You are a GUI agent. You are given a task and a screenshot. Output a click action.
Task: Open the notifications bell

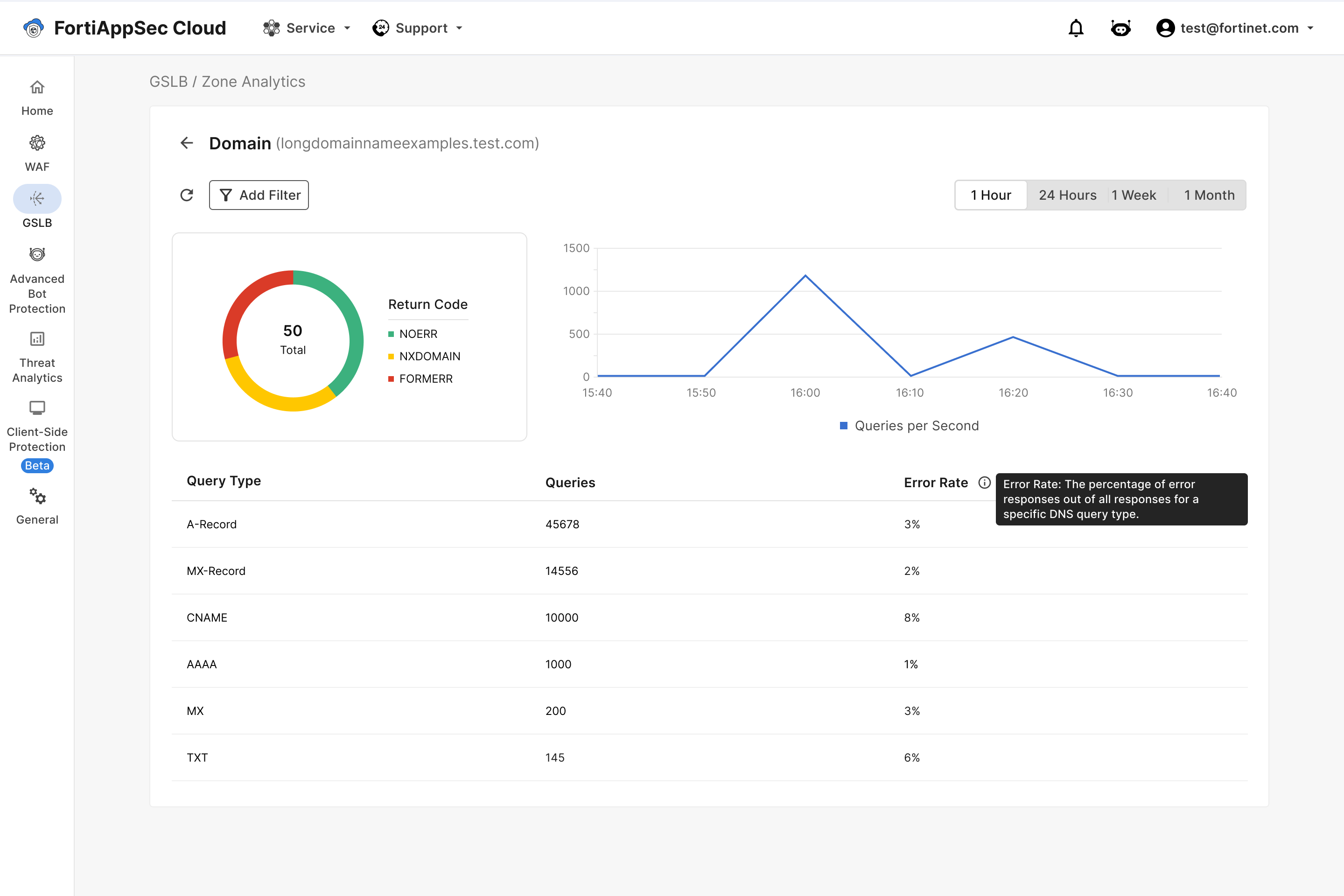click(1075, 28)
